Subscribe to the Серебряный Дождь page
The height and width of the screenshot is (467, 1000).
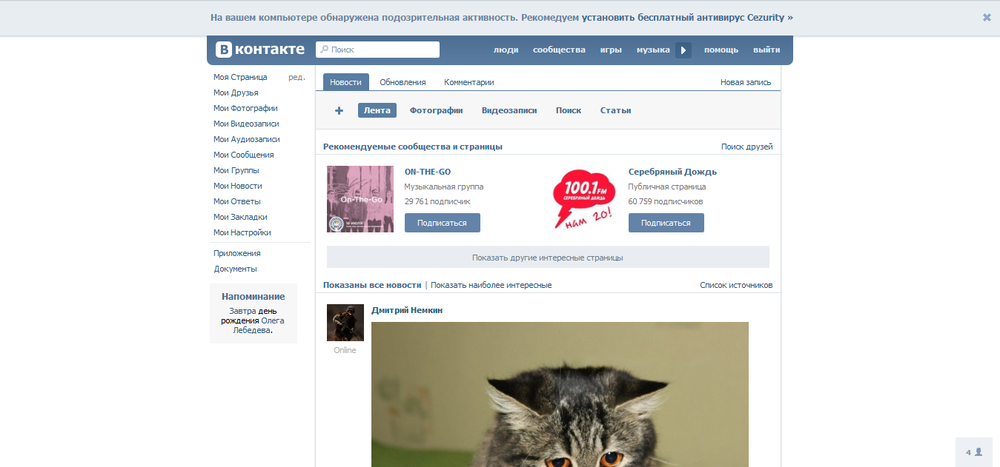click(666, 223)
